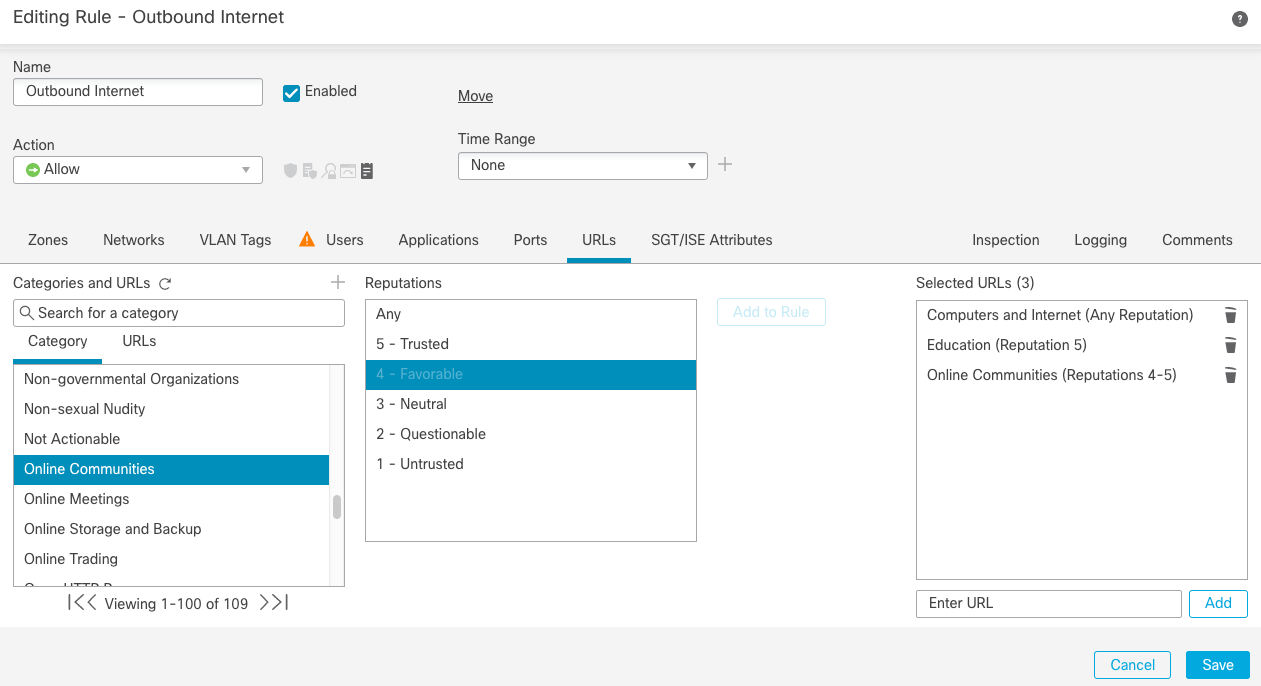Image resolution: width=1261 pixels, height=686 pixels.
Task: Select Online Communities category
Action: [x=171, y=469]
